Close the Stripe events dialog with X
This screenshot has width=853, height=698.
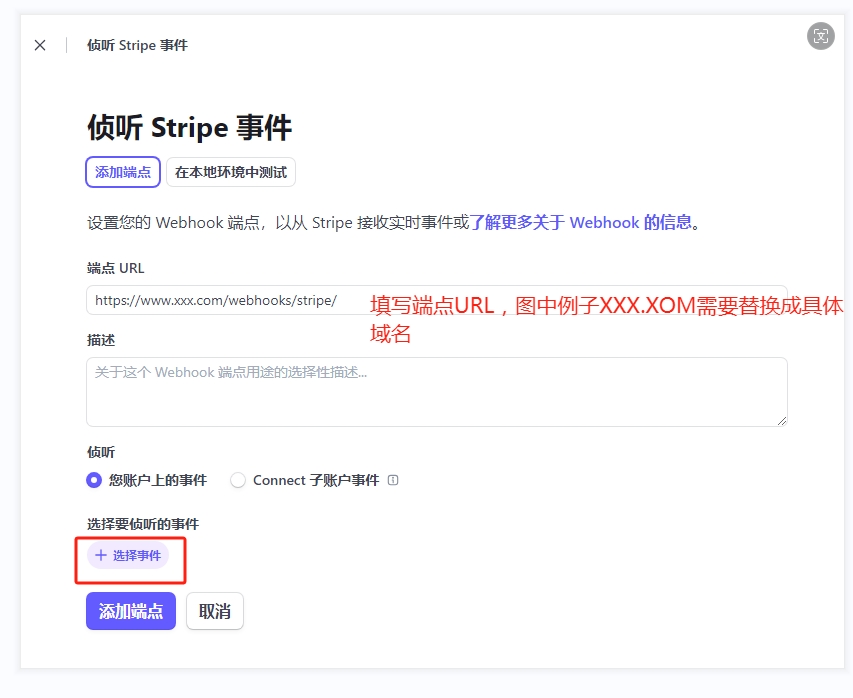(40, 45)
